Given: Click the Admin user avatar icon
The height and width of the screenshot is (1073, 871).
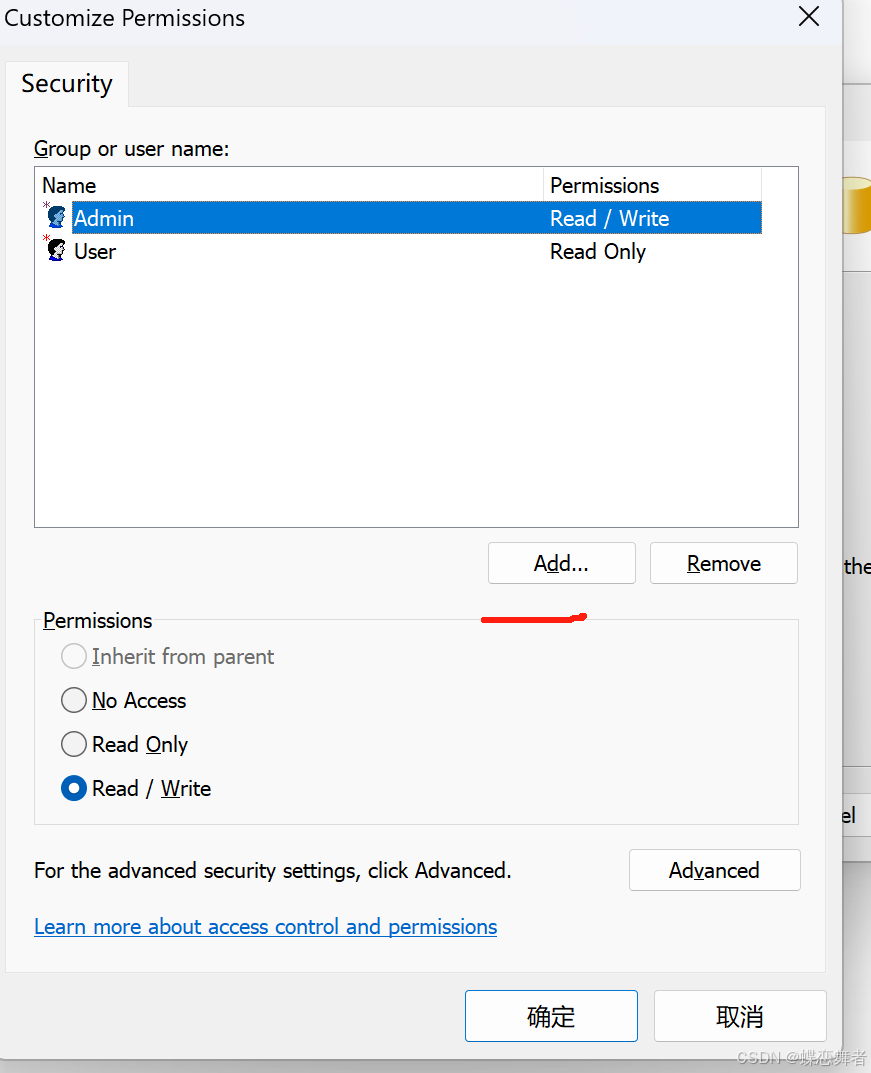Looking at the screenshot, I should point(55,217).
